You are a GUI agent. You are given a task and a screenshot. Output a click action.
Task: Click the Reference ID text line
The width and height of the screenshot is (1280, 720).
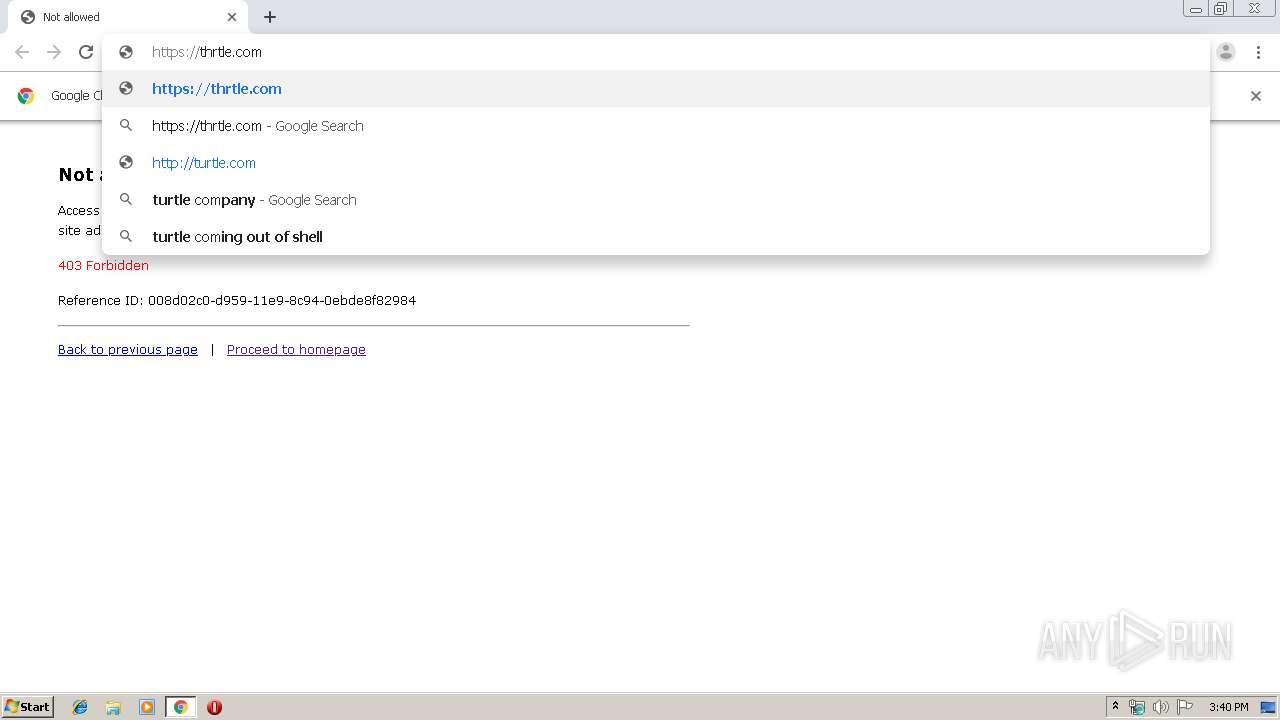click(x=237, y=300)
